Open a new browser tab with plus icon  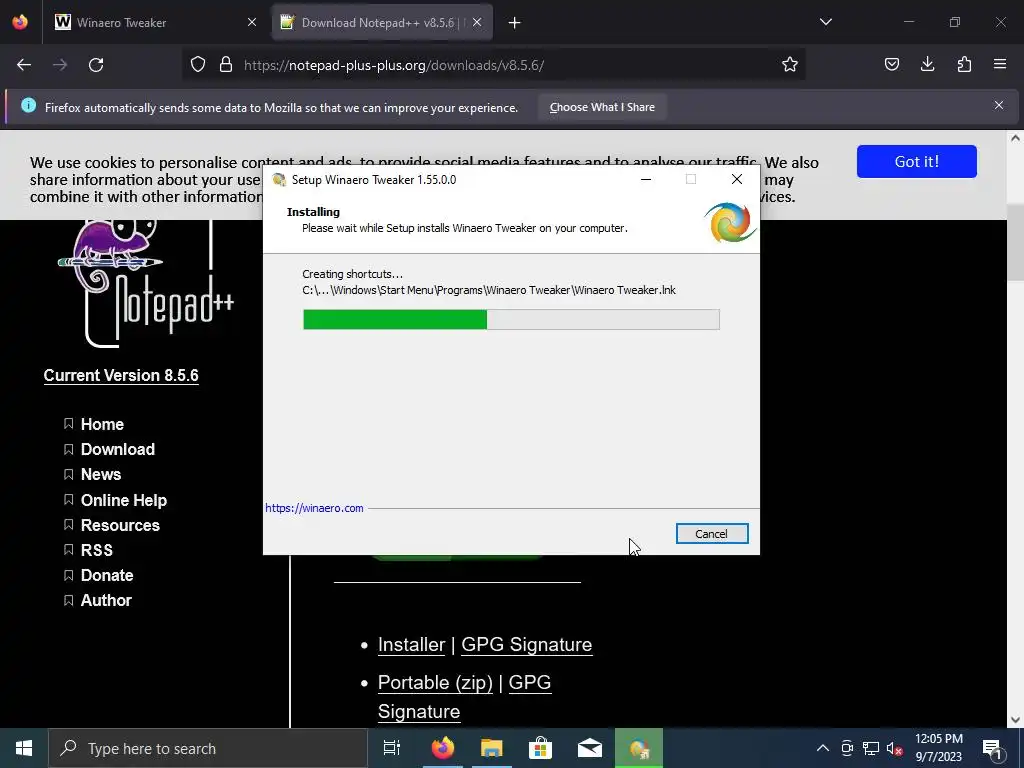pyautogui.click(x=515, y=23)
